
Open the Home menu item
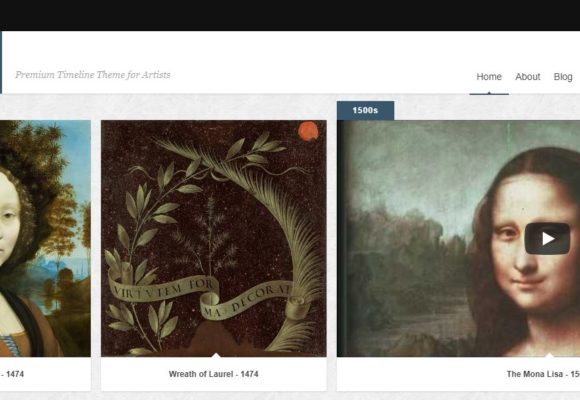point(489,77)
